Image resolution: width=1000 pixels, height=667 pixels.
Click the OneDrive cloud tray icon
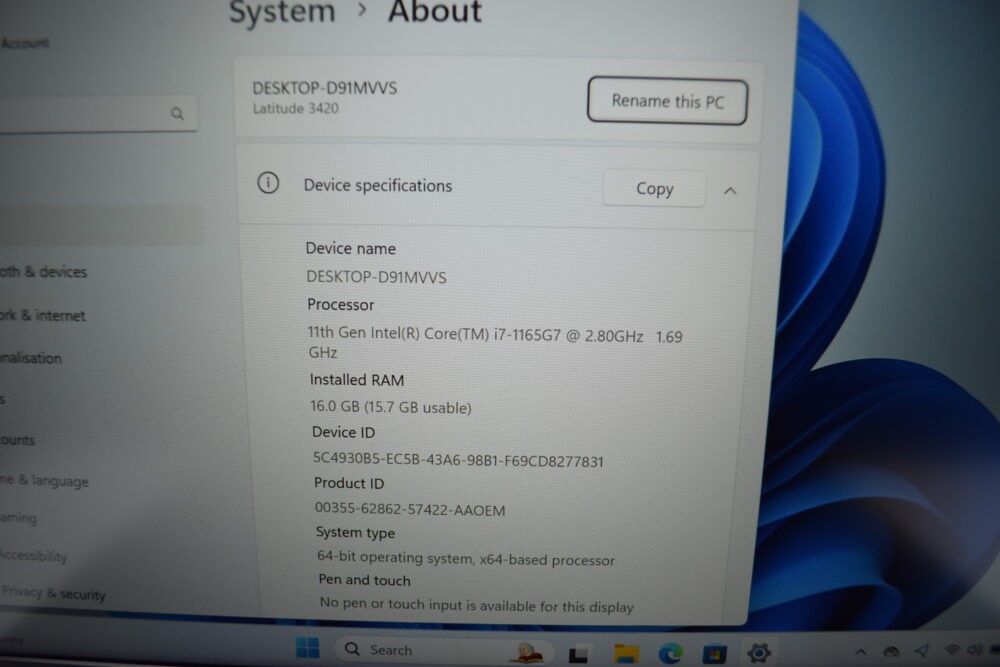(x=891, y=651)
